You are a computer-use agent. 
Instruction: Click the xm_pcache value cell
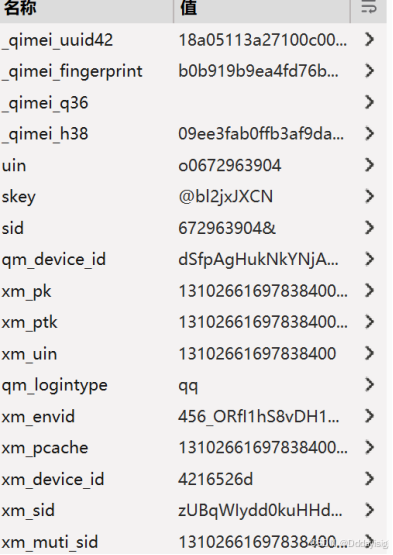tap(263, 448)
